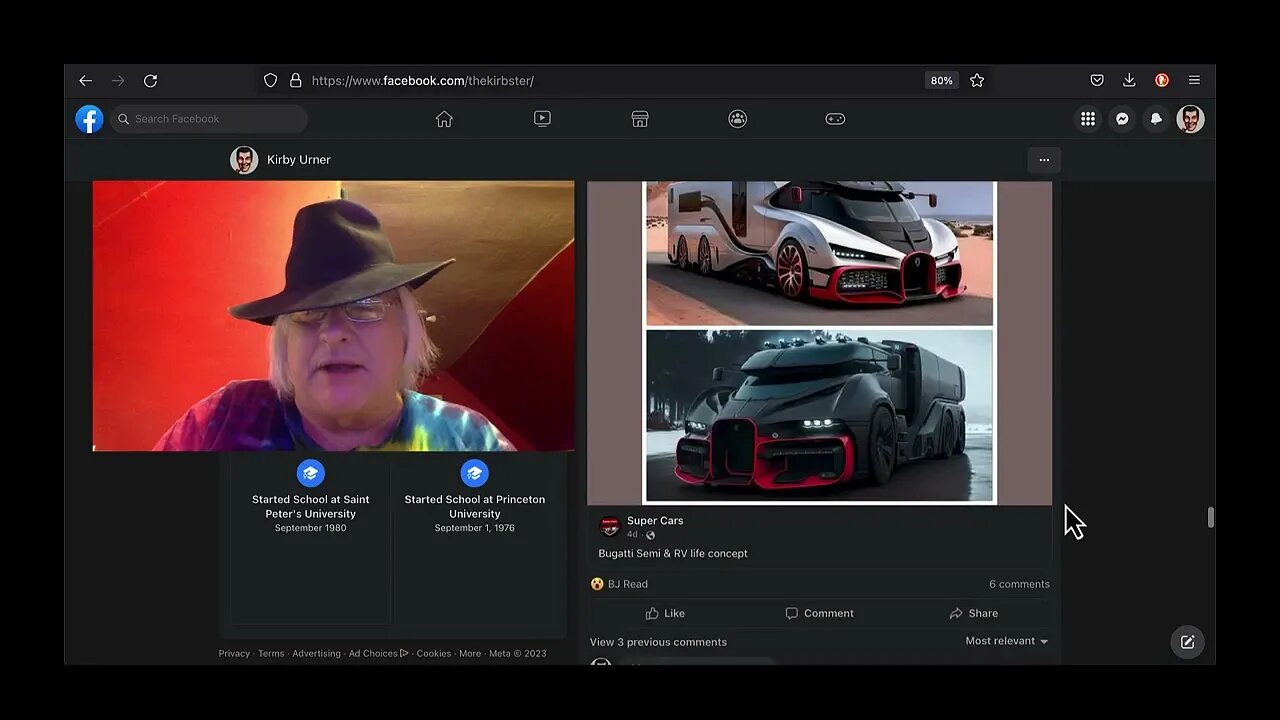Open the Super Cars page link
This screenshot has width=1280, height=720.
[655, 520]
